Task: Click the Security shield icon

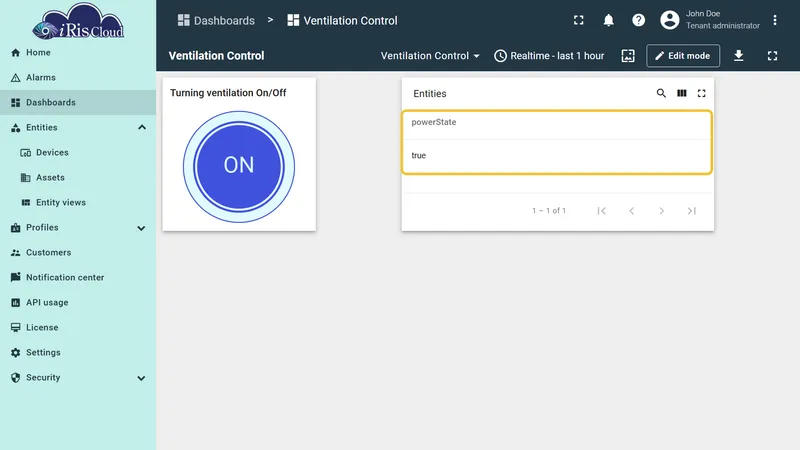Action: (x=15, y=378)
